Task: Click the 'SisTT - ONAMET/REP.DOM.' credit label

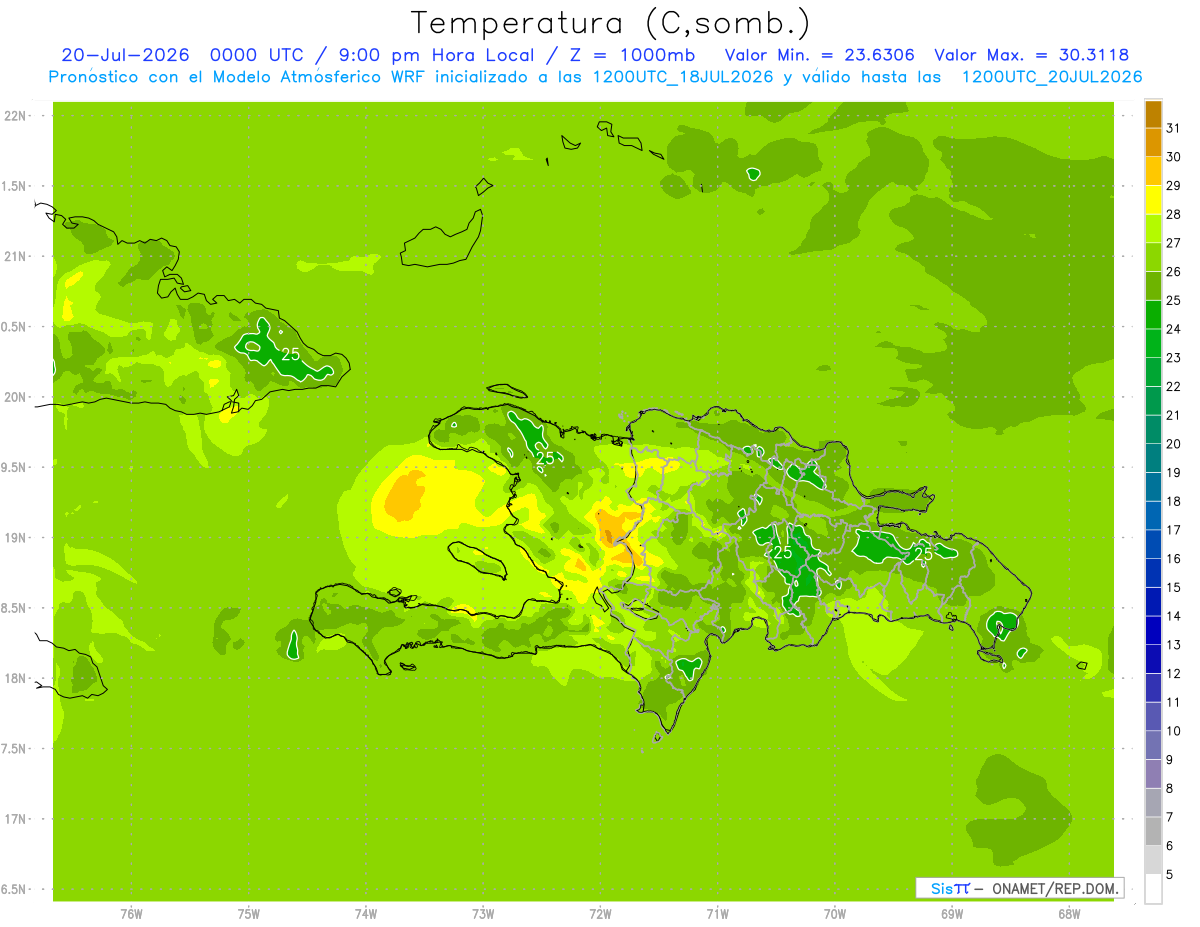Action: 1019,888
